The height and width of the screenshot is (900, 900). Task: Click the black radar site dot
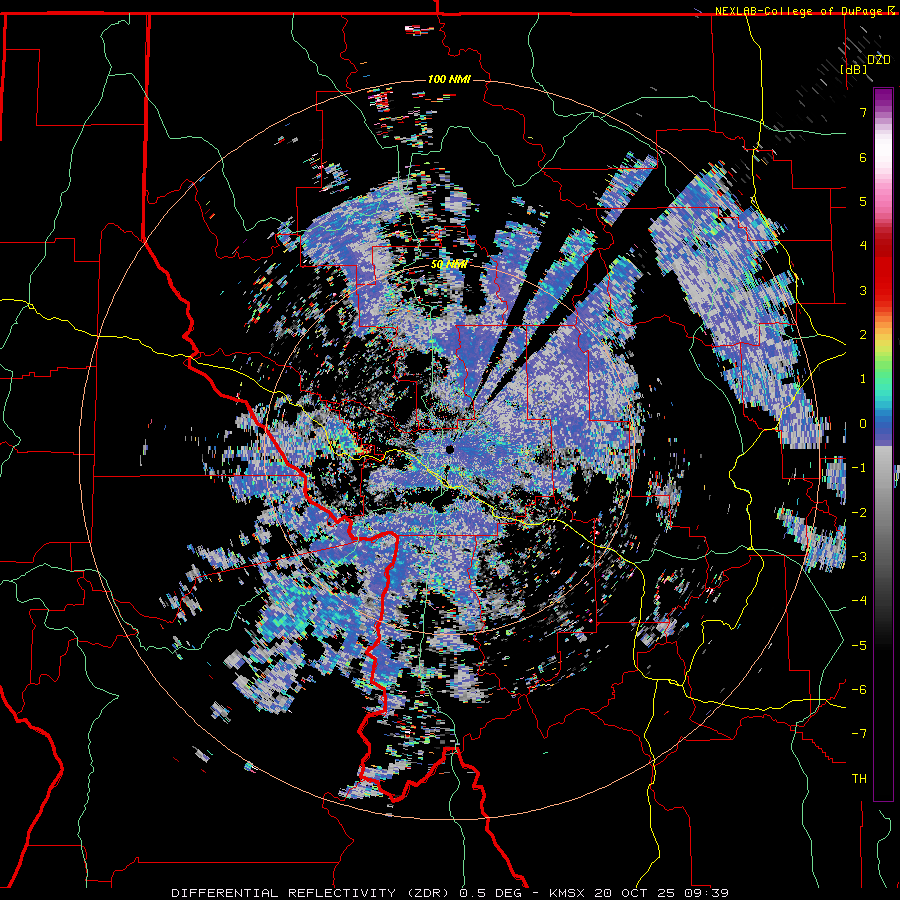(x=450, y=449)
